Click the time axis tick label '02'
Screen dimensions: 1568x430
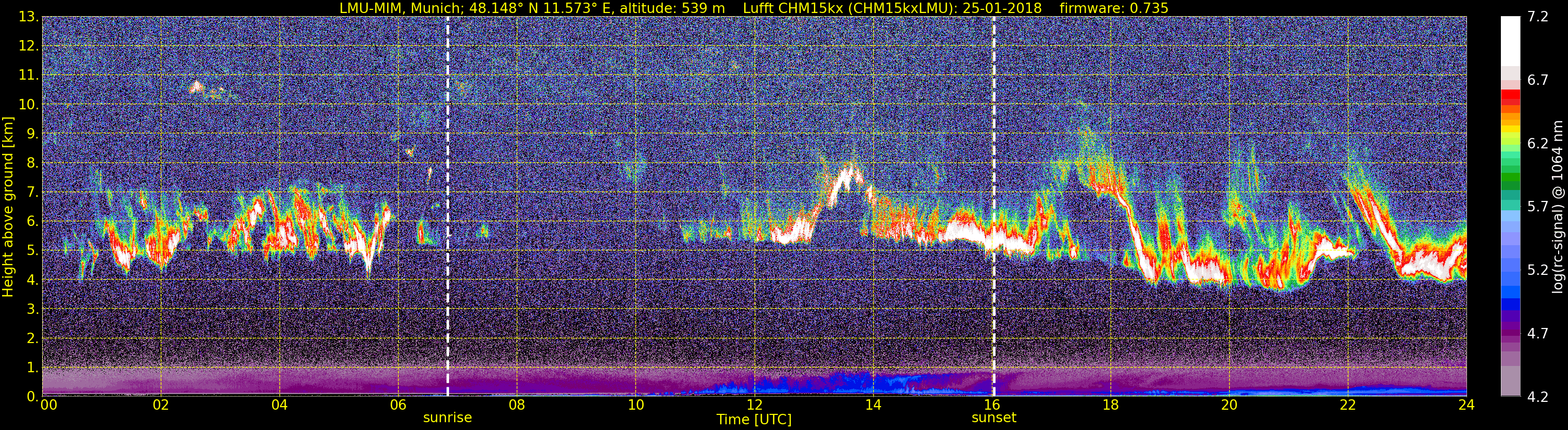[x=161, y=405]
